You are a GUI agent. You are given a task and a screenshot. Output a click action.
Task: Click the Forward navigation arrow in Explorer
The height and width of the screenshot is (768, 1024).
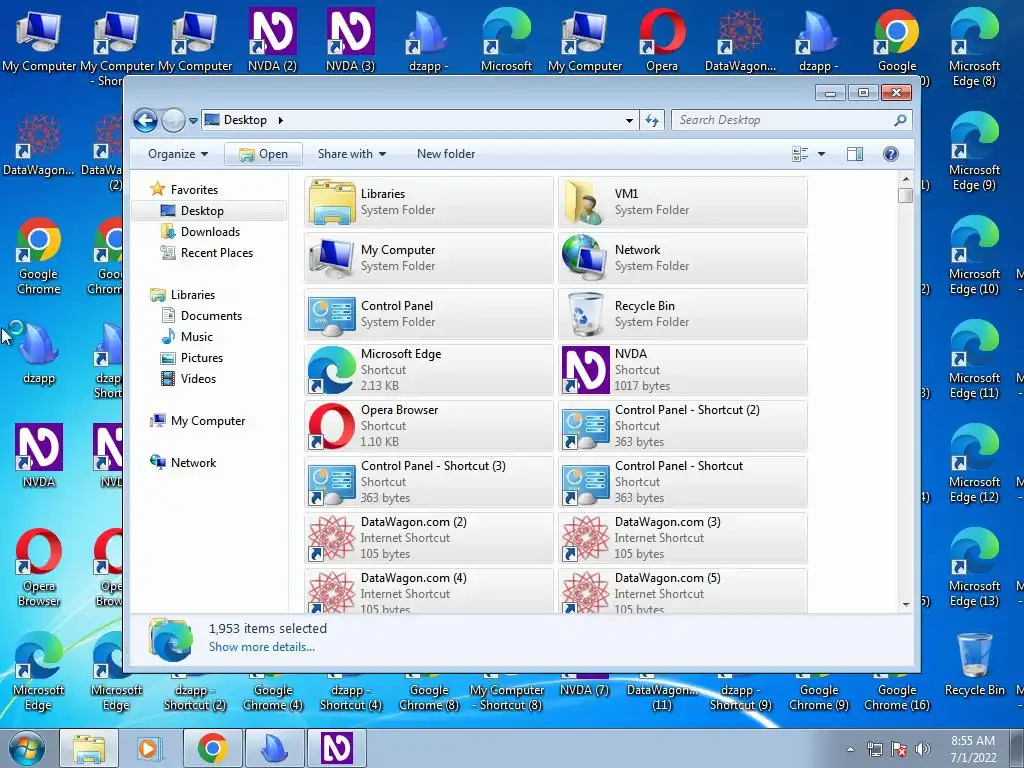coord(173,120)
